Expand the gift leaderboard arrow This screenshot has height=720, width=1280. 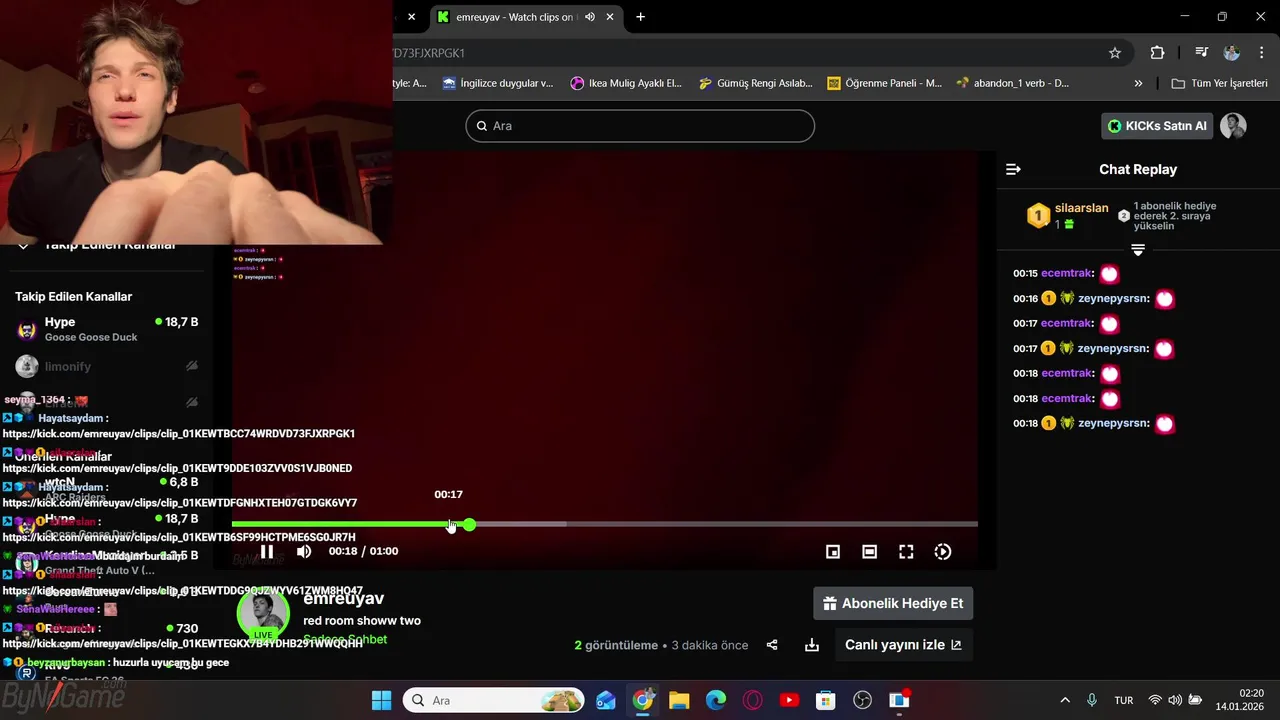(1138, 250)
